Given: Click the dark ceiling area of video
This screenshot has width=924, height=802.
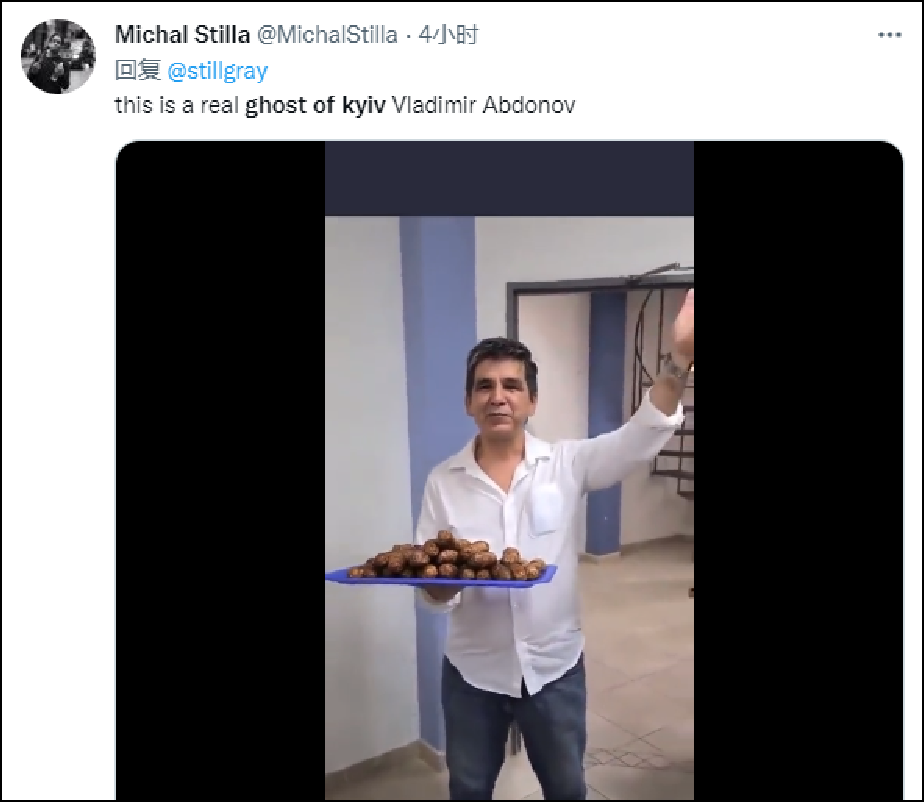Looking at the screenshot, I should (508, 178).
